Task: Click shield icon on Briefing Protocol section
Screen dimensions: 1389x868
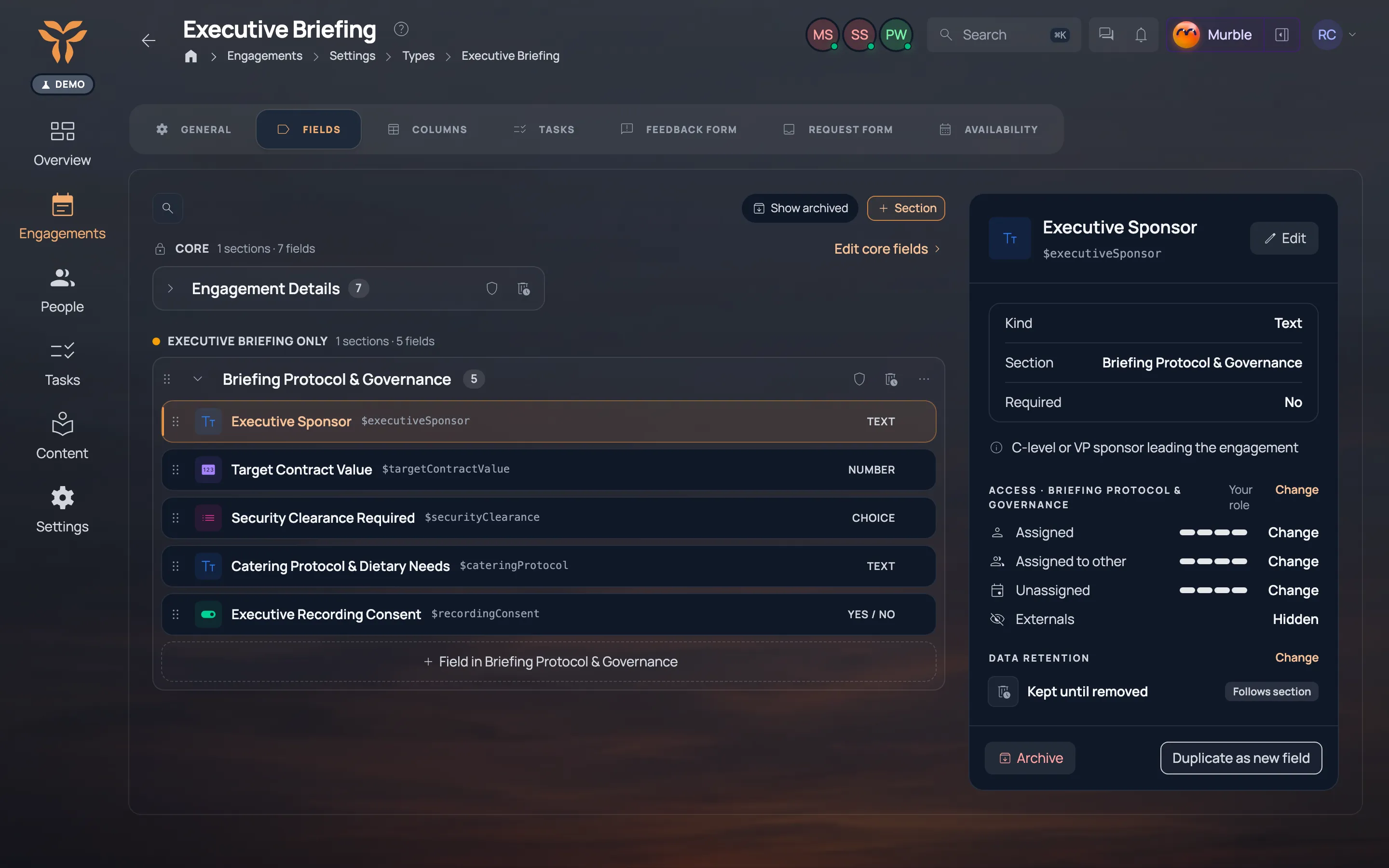Action: 859,379
